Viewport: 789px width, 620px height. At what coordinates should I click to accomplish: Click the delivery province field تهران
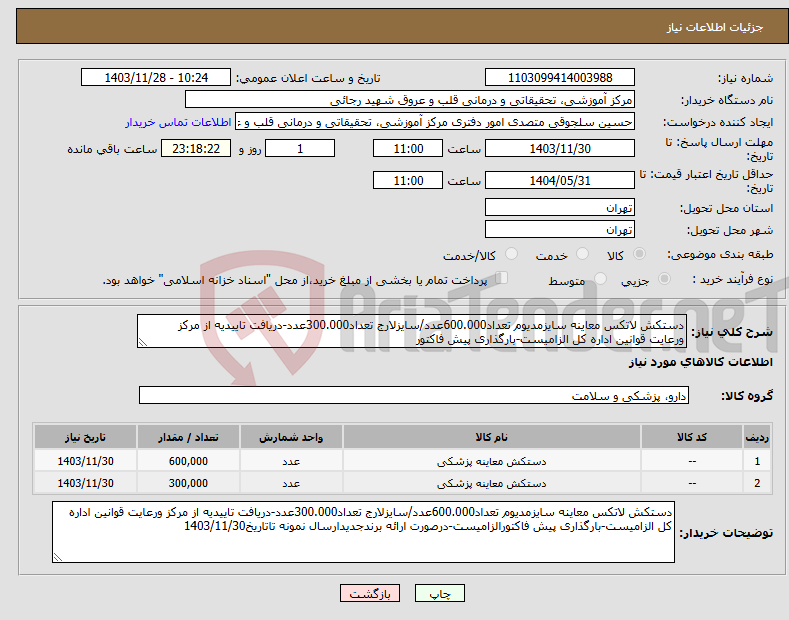(x=560, y=207)
